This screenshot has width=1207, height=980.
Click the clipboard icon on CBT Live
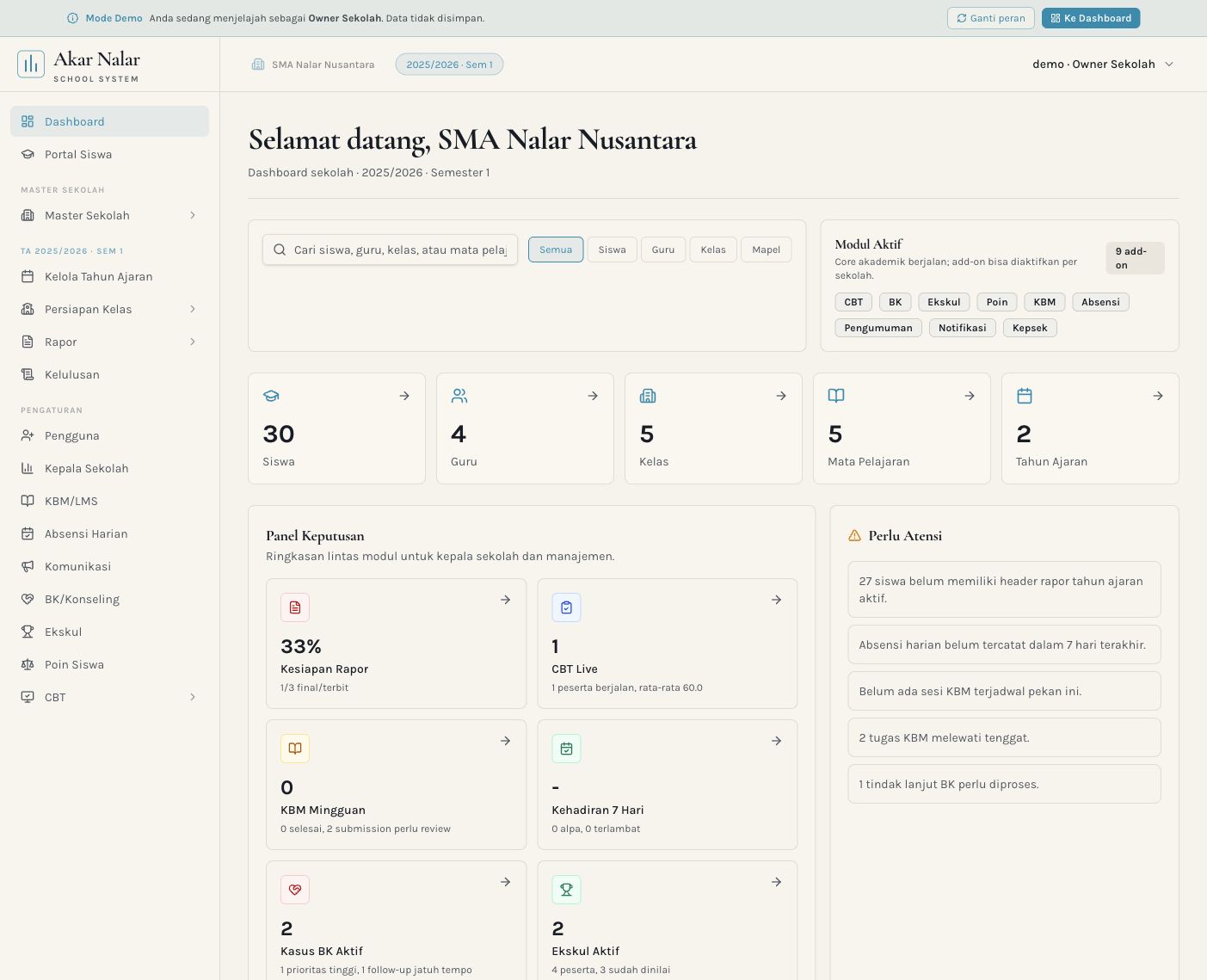tap(566, 607)
